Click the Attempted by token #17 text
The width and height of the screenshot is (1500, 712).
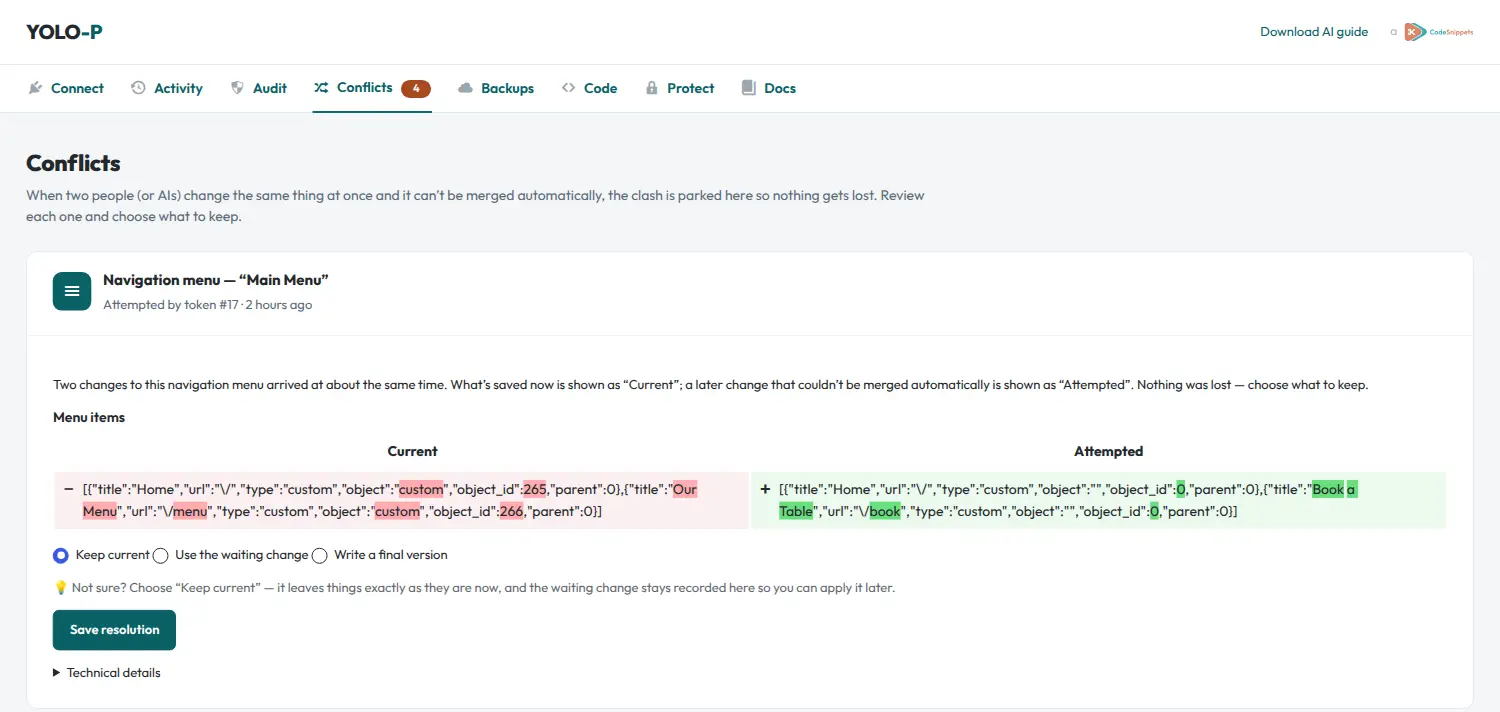(x=207, y=305)
